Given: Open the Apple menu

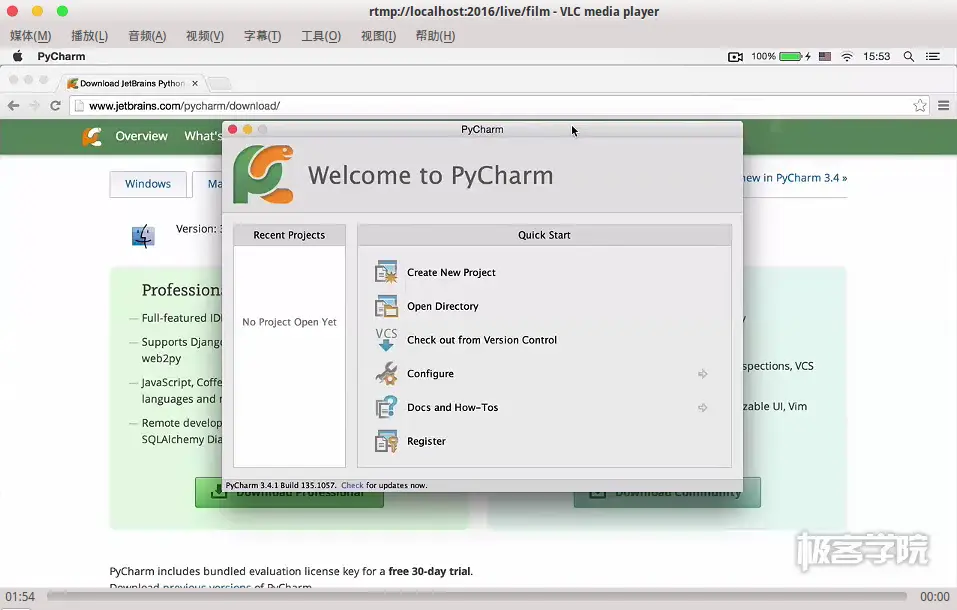Looking at the screenshot, I should (18, 56).
